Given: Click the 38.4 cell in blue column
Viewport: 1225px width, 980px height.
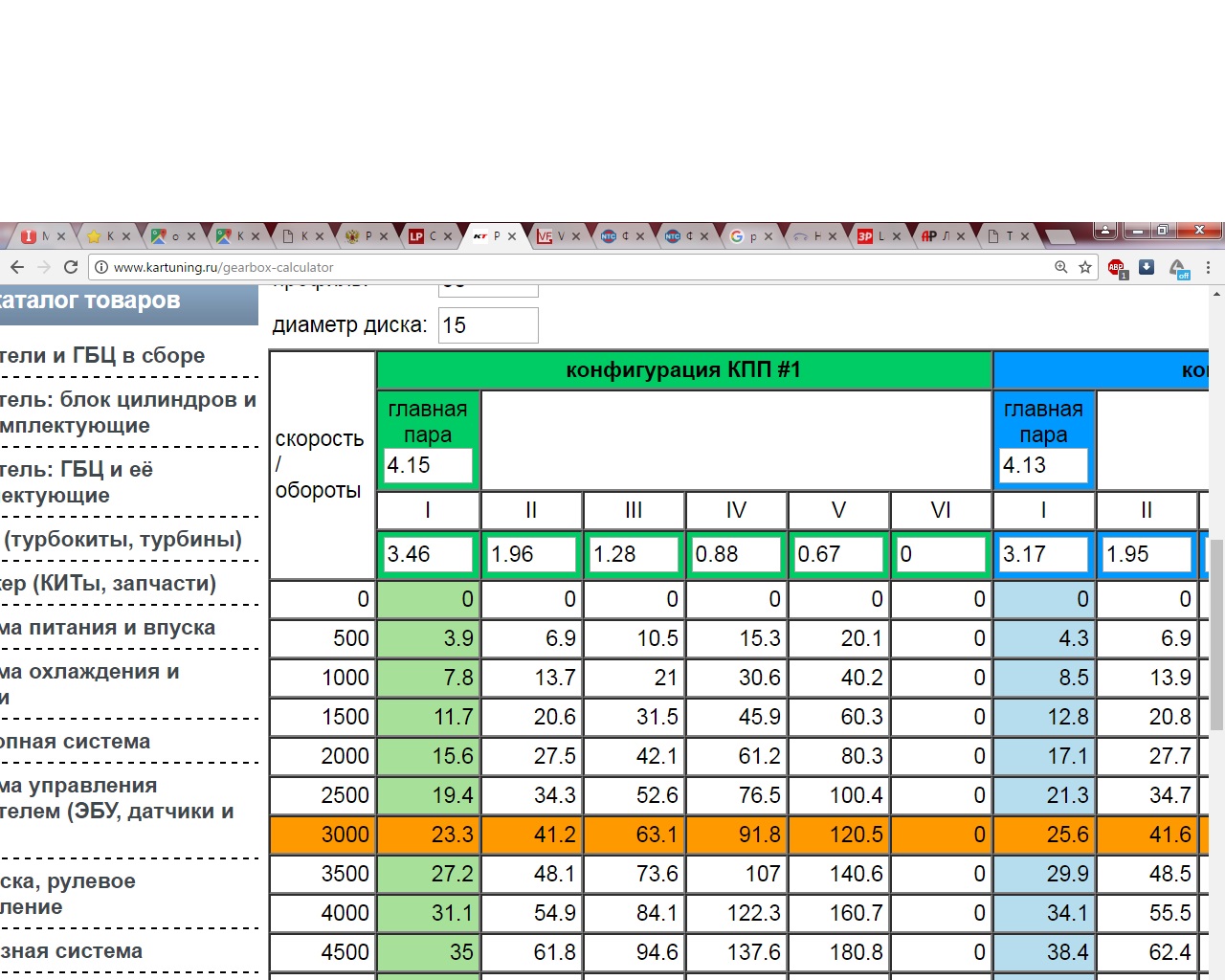Looking at the screenshot, I should [1043, 952].
